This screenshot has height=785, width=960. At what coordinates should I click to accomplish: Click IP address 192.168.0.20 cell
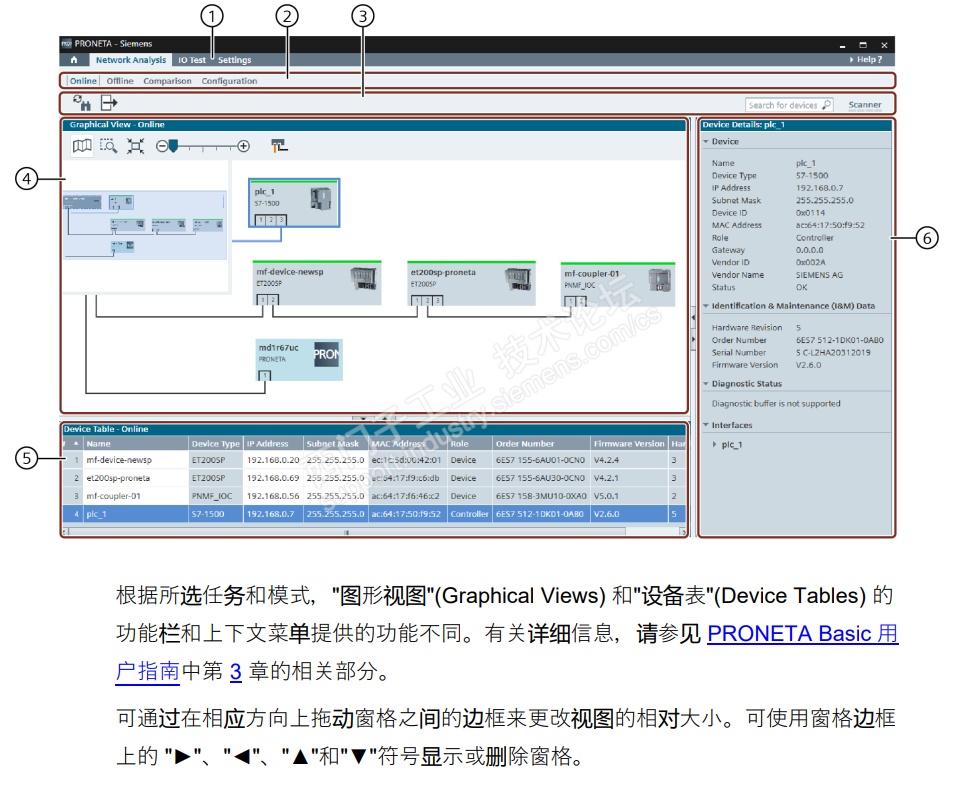click(273, 460)
